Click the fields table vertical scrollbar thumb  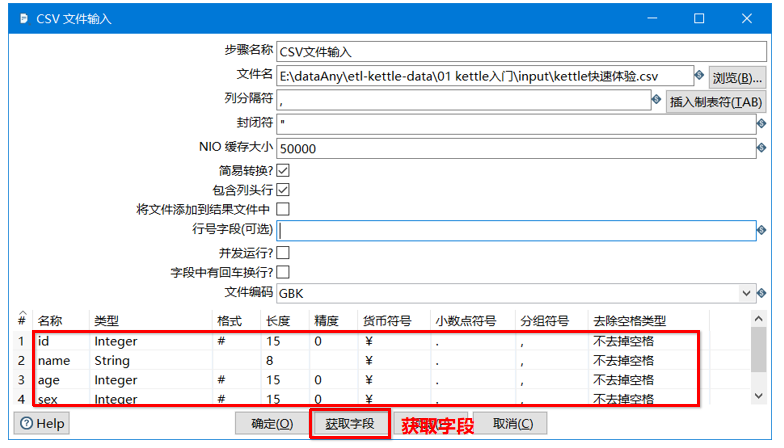click(758, 350)
